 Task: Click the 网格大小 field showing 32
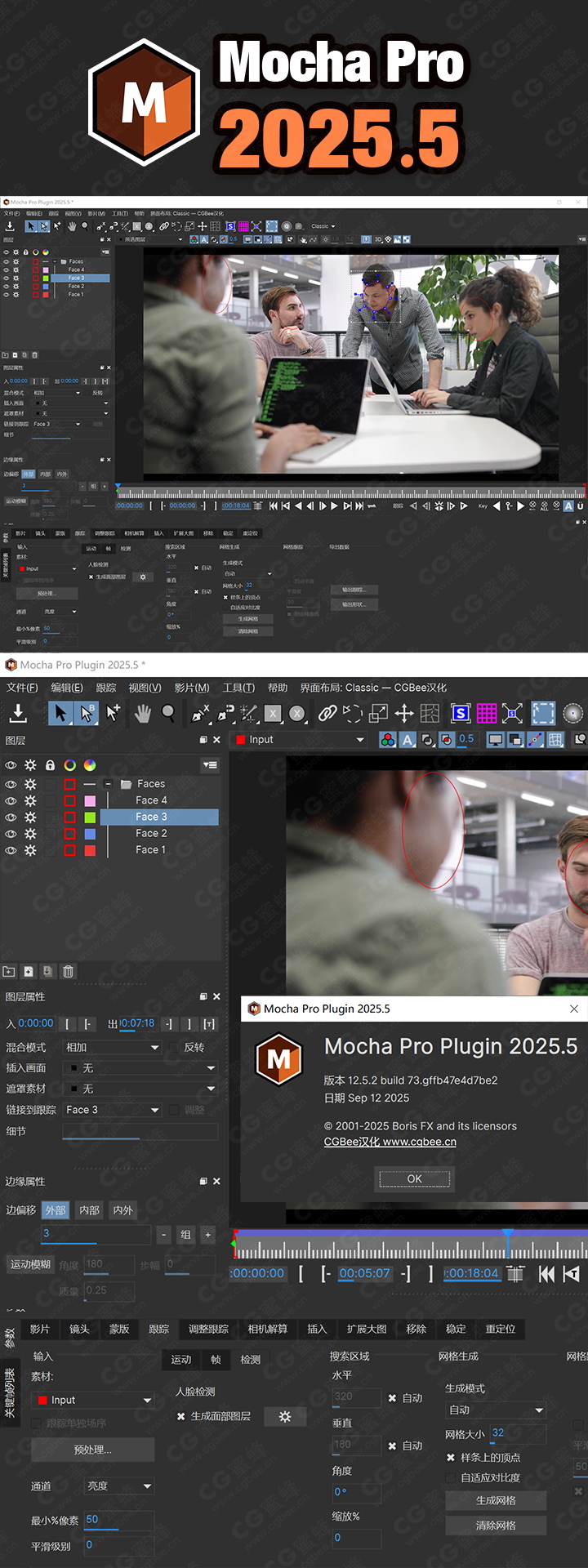pos(517,1433)
